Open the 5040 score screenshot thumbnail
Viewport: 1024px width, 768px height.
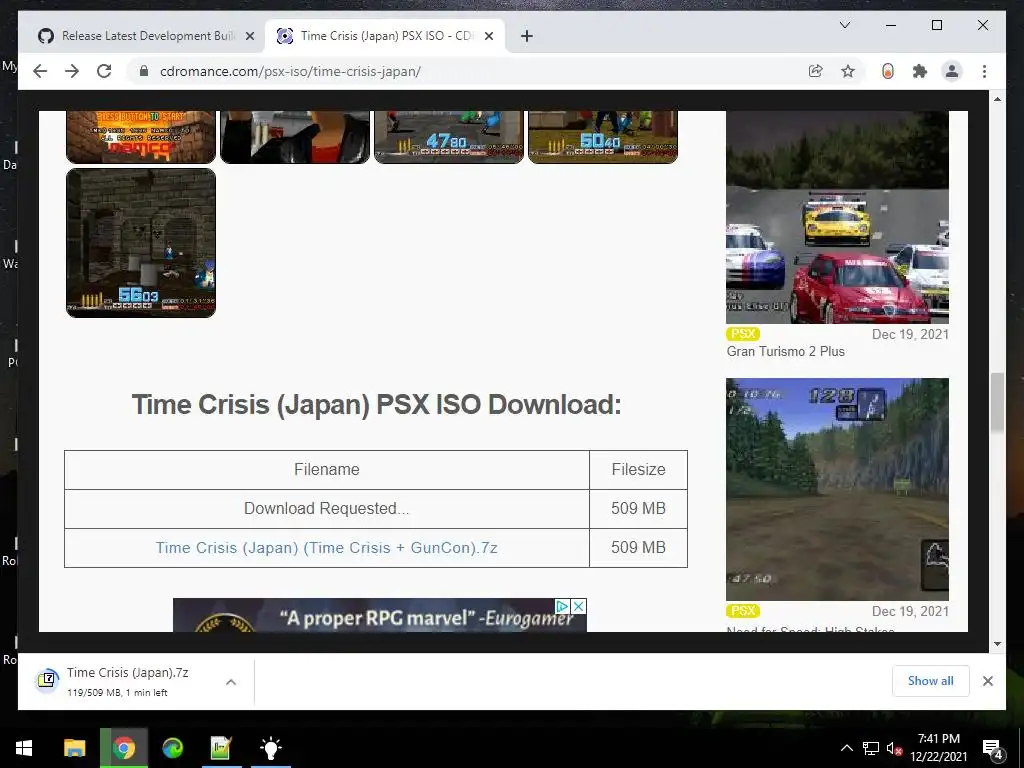603,136
